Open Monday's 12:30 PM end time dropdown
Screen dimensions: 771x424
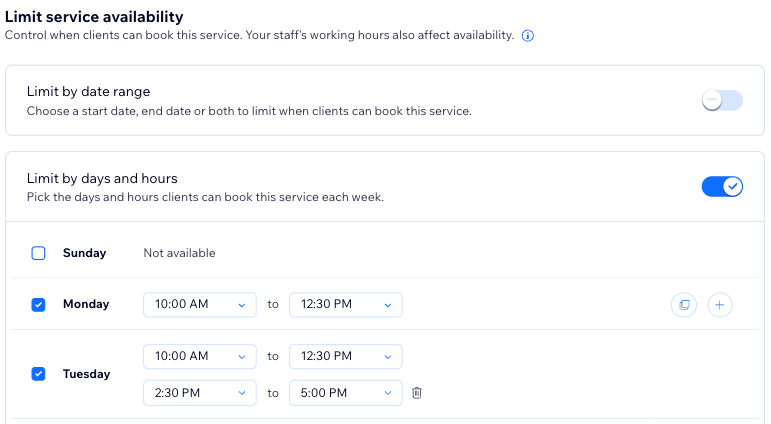click(346, 304)
